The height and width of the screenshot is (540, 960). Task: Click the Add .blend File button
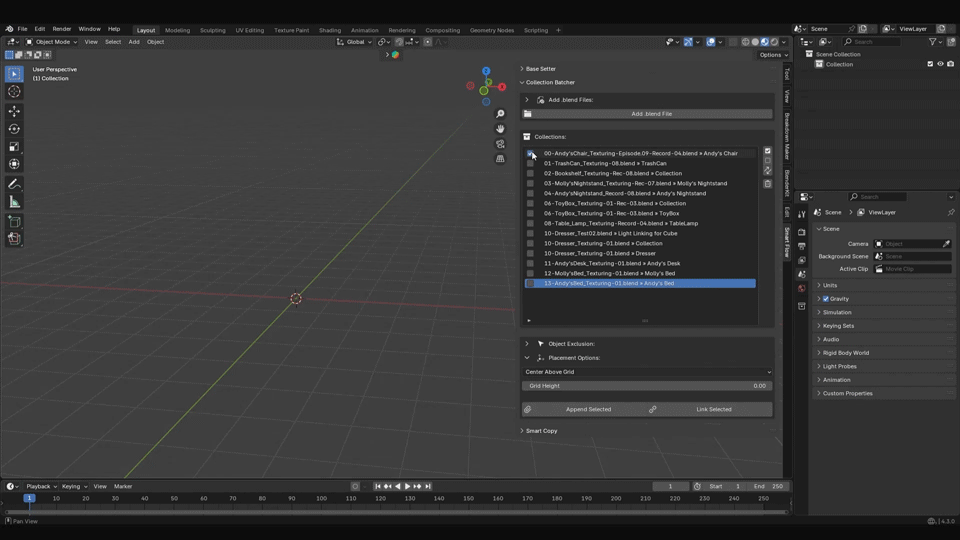(x=651, y=114)
